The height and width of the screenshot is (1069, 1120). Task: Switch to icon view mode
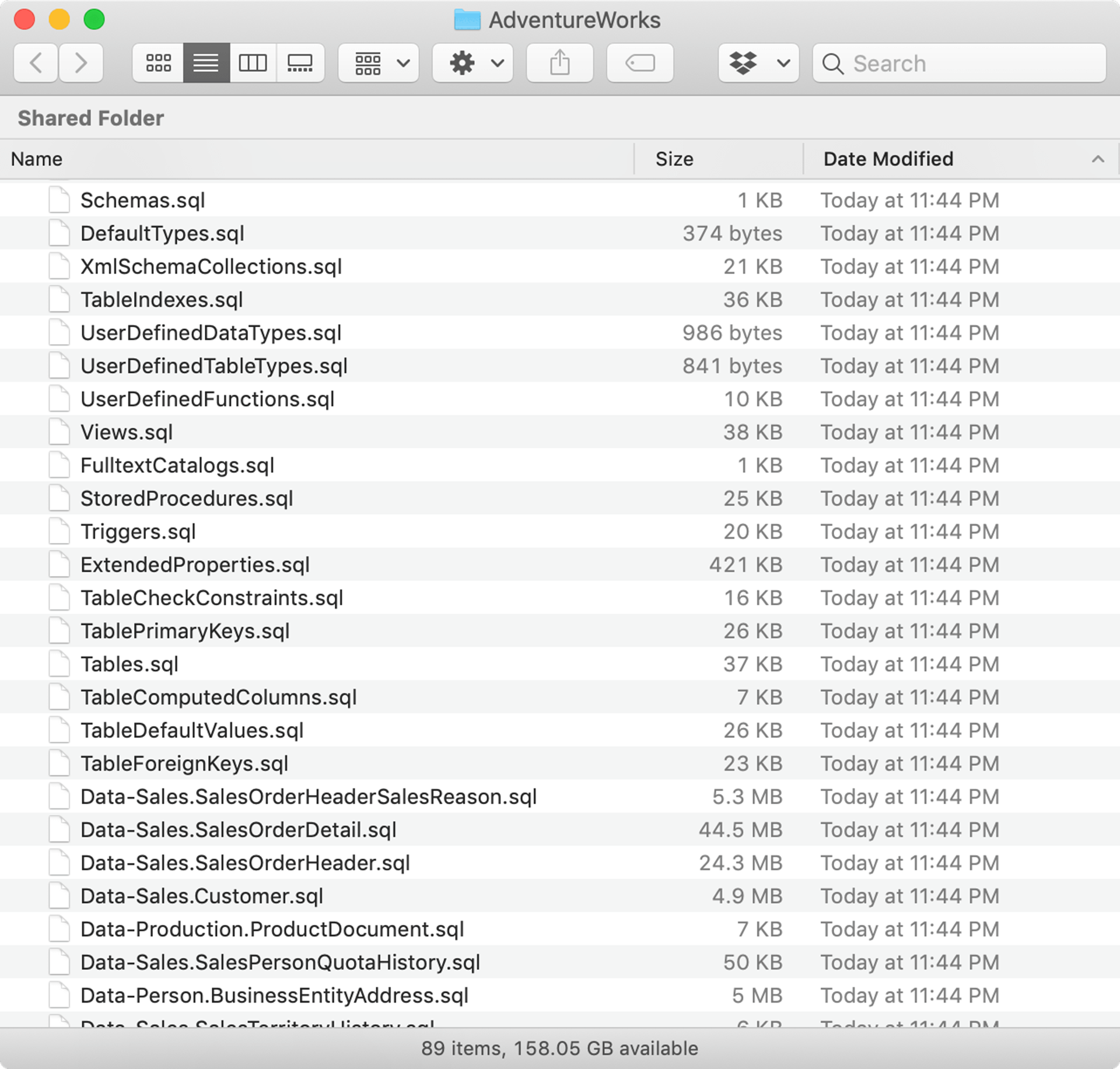(157, 63)
